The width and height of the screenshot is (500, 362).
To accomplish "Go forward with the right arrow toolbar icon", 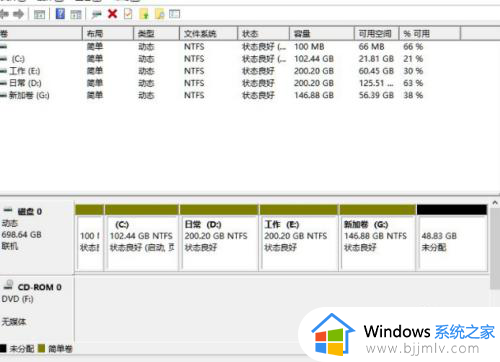I will [x=19, y=14].
